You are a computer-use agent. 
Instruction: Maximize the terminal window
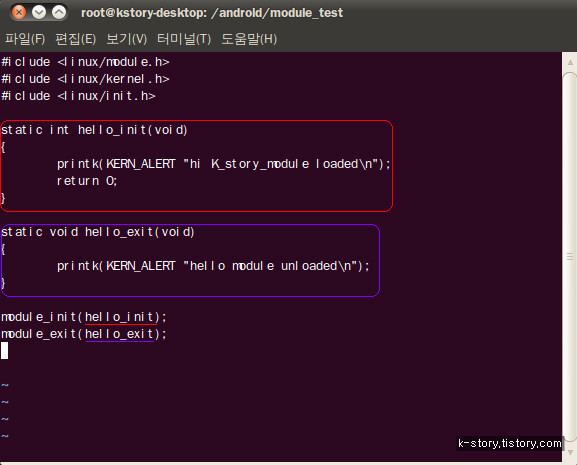pyautogui.click(x=59, y=13)
